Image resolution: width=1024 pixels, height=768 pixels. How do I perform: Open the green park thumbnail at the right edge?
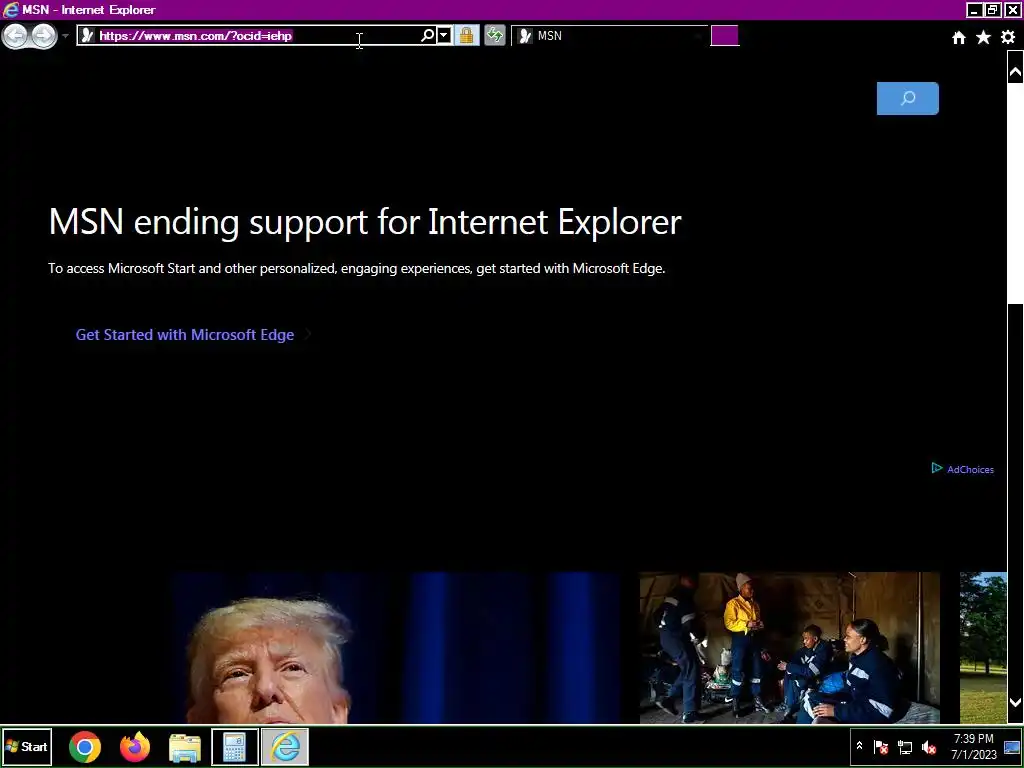click(983, 648)
